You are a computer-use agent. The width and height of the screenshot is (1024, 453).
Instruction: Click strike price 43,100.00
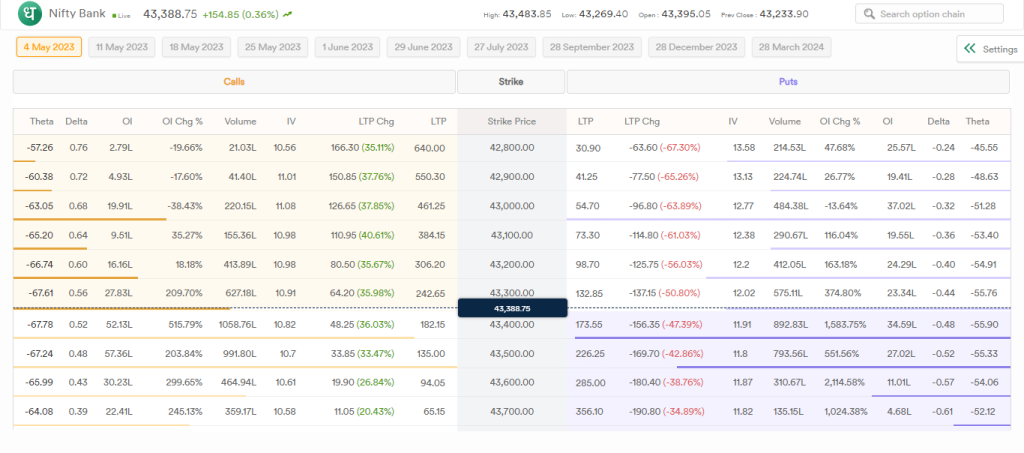point(511,234)
